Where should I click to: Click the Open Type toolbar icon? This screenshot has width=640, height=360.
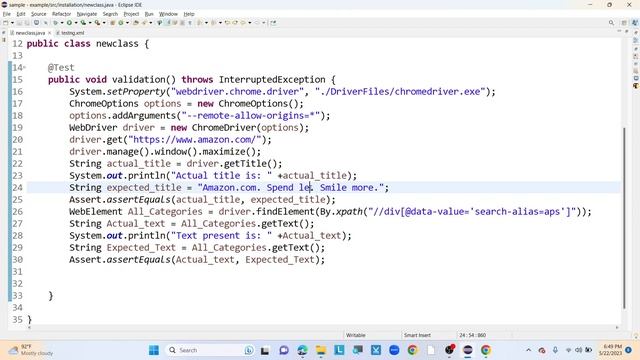[x=136, y=23]
